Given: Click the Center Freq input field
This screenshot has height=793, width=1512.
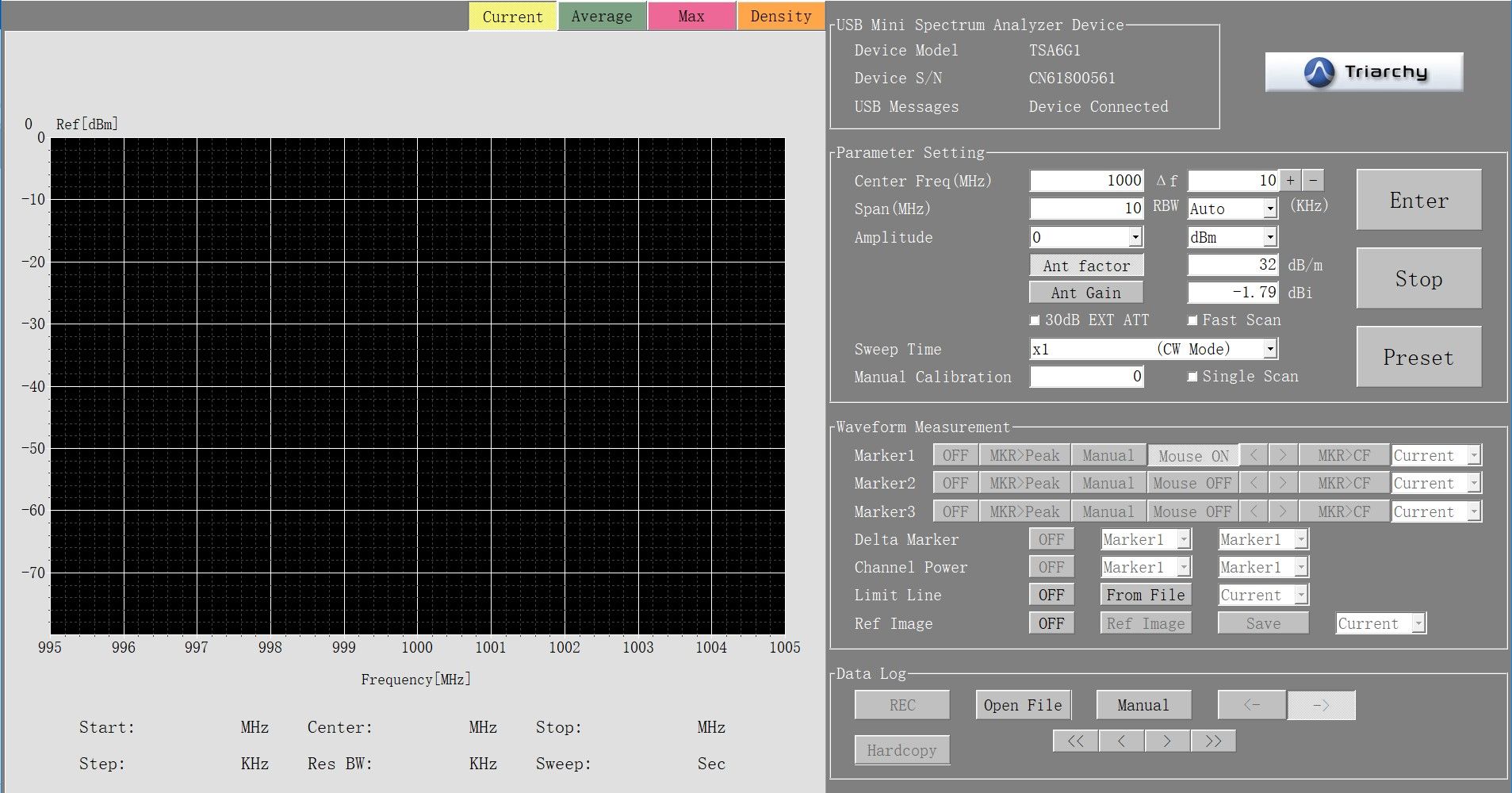Looking at the screenshot, I should click(1085, 181).
